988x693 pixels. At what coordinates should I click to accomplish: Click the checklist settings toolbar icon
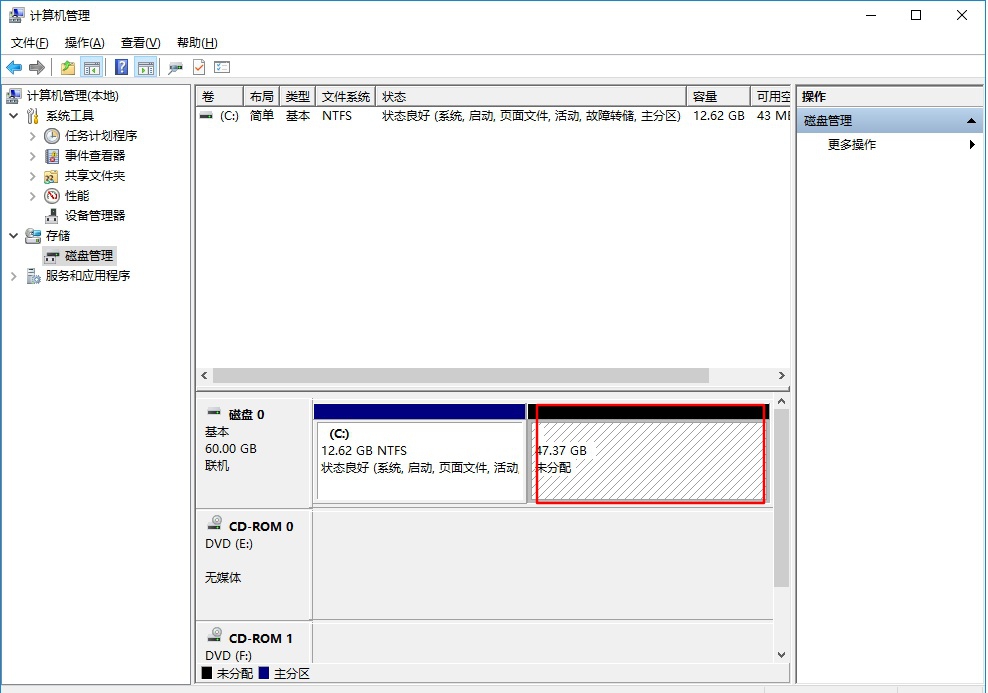click(x=222, y=67)
